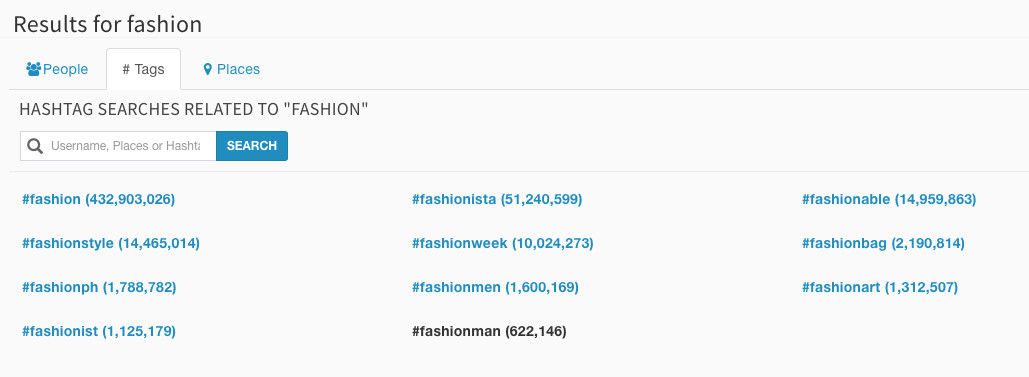
Task: Click the People group icon
Action: (33, 68)
